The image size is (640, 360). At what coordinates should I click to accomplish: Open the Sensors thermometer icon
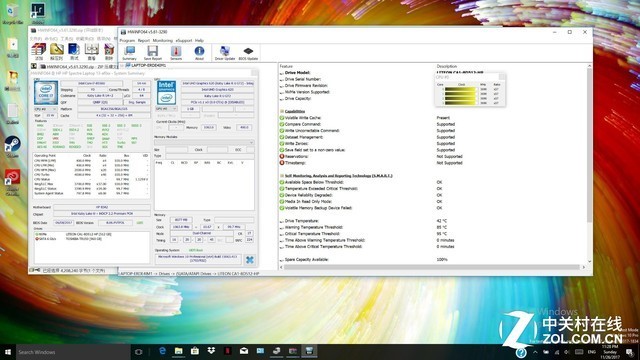176,53
